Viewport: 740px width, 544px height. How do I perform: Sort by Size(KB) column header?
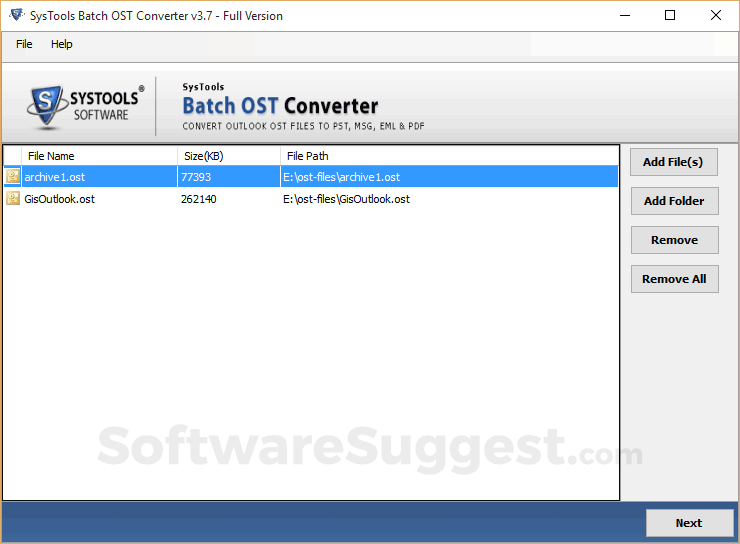(229, 156)
